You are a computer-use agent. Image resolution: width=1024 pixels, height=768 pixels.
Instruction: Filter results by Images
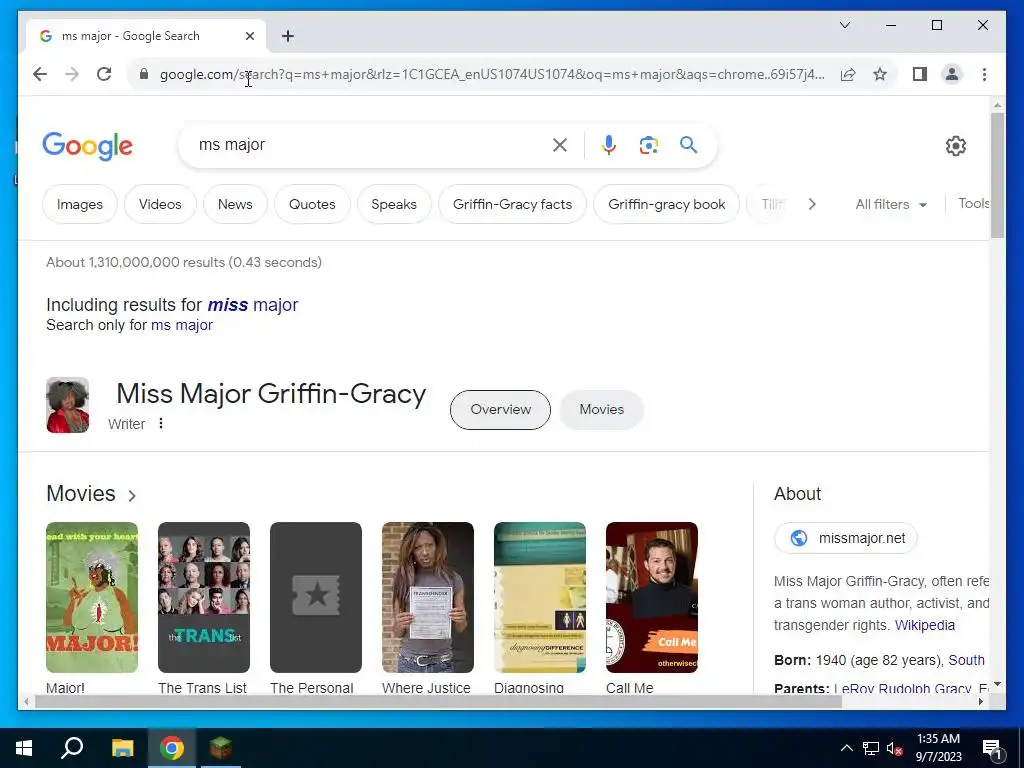(80, 204)
